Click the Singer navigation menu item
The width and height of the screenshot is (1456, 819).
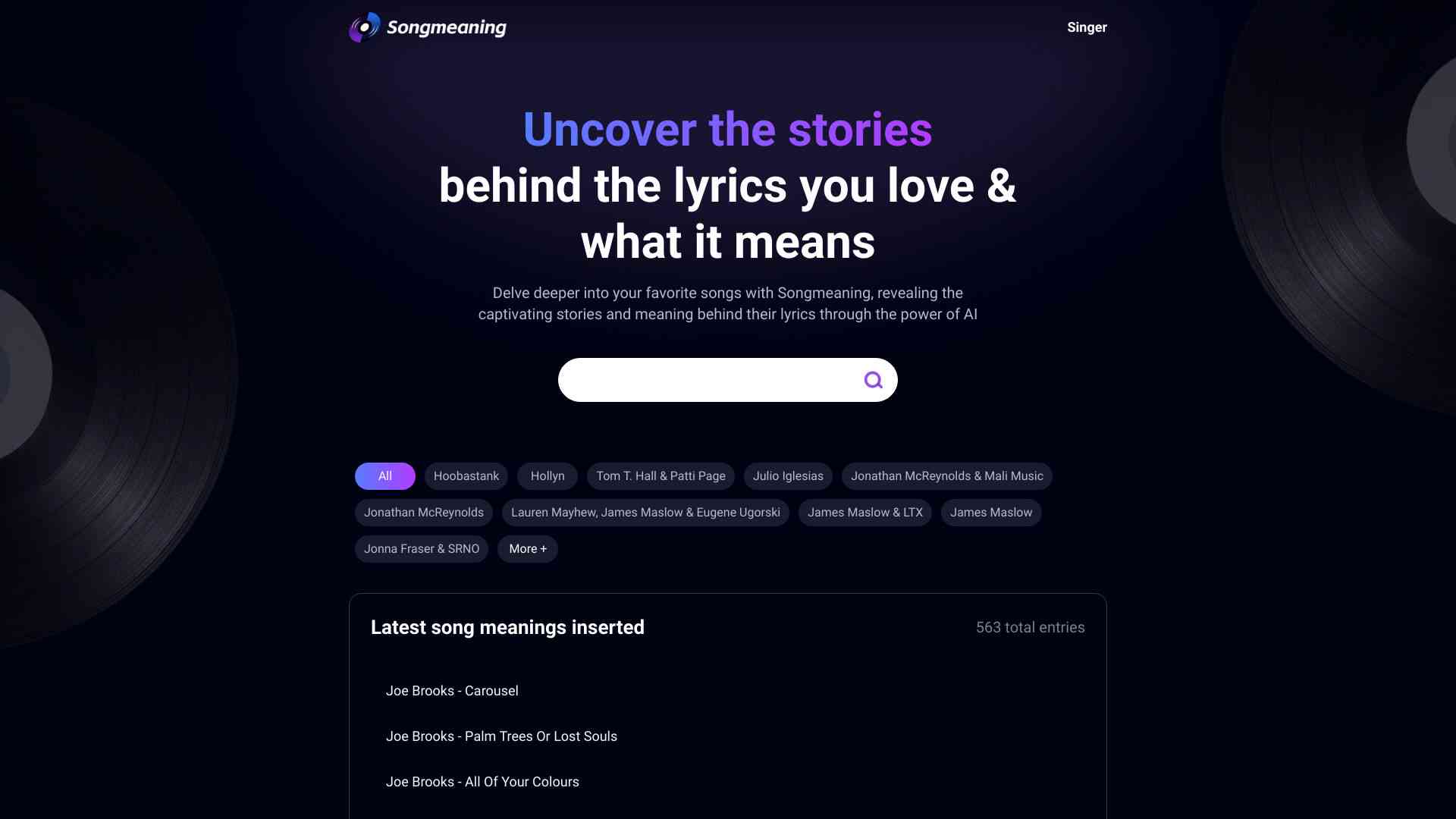tap(1086, 28)
